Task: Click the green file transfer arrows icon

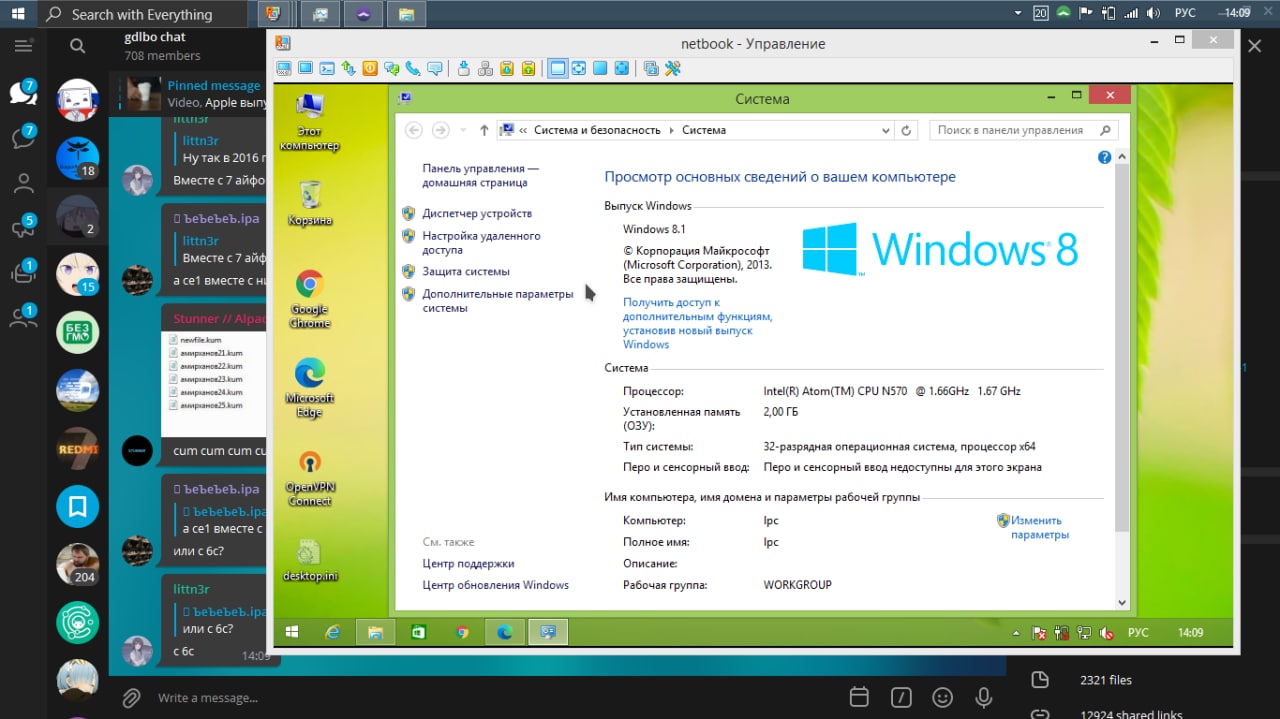Action: pyautogui.click(x=348, y=68)
